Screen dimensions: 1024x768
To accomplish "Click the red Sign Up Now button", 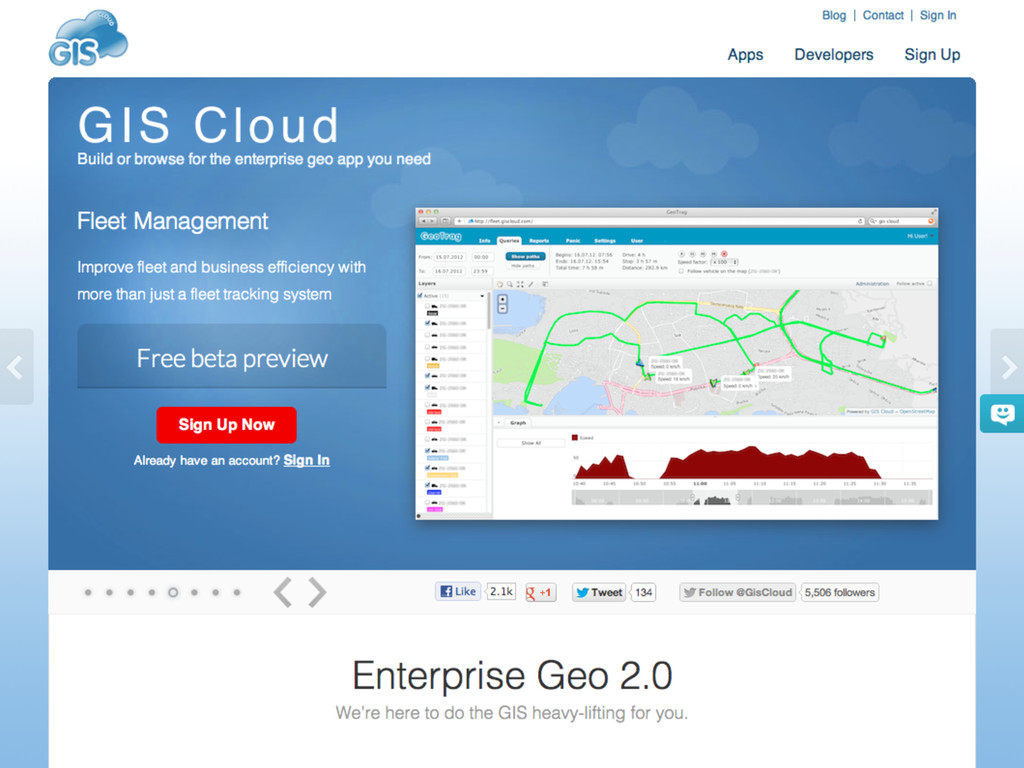I will point(226,424).
